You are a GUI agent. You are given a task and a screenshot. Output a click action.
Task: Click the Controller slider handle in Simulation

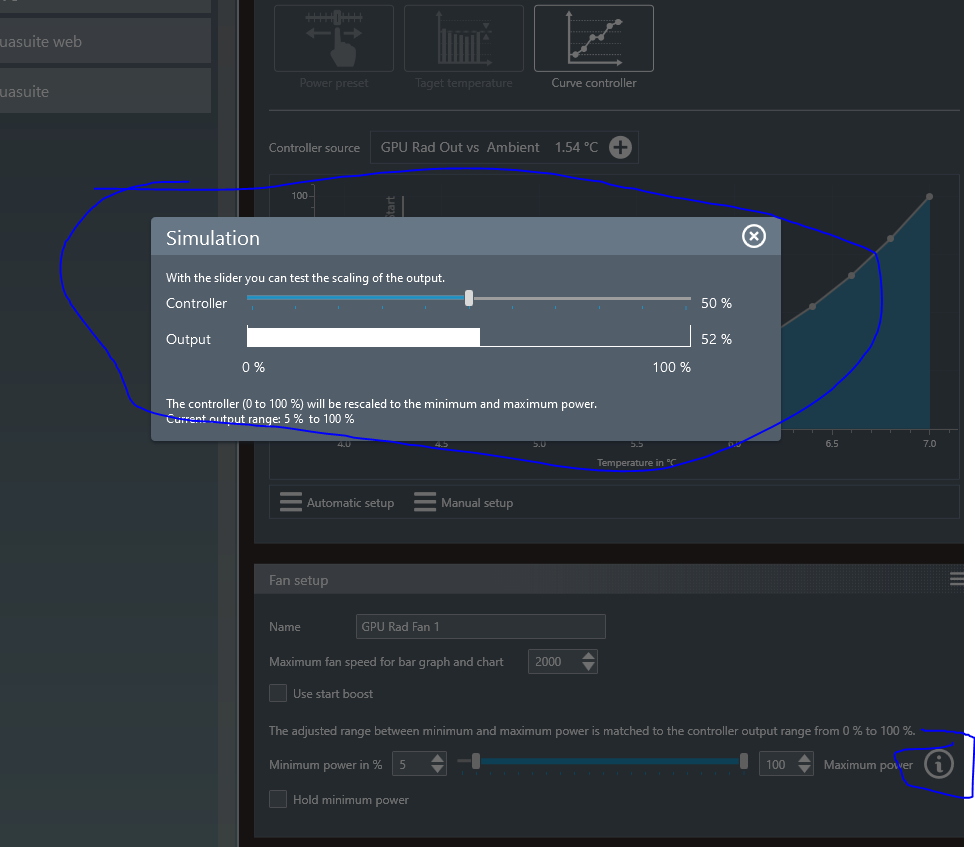[x=469, y=299]
